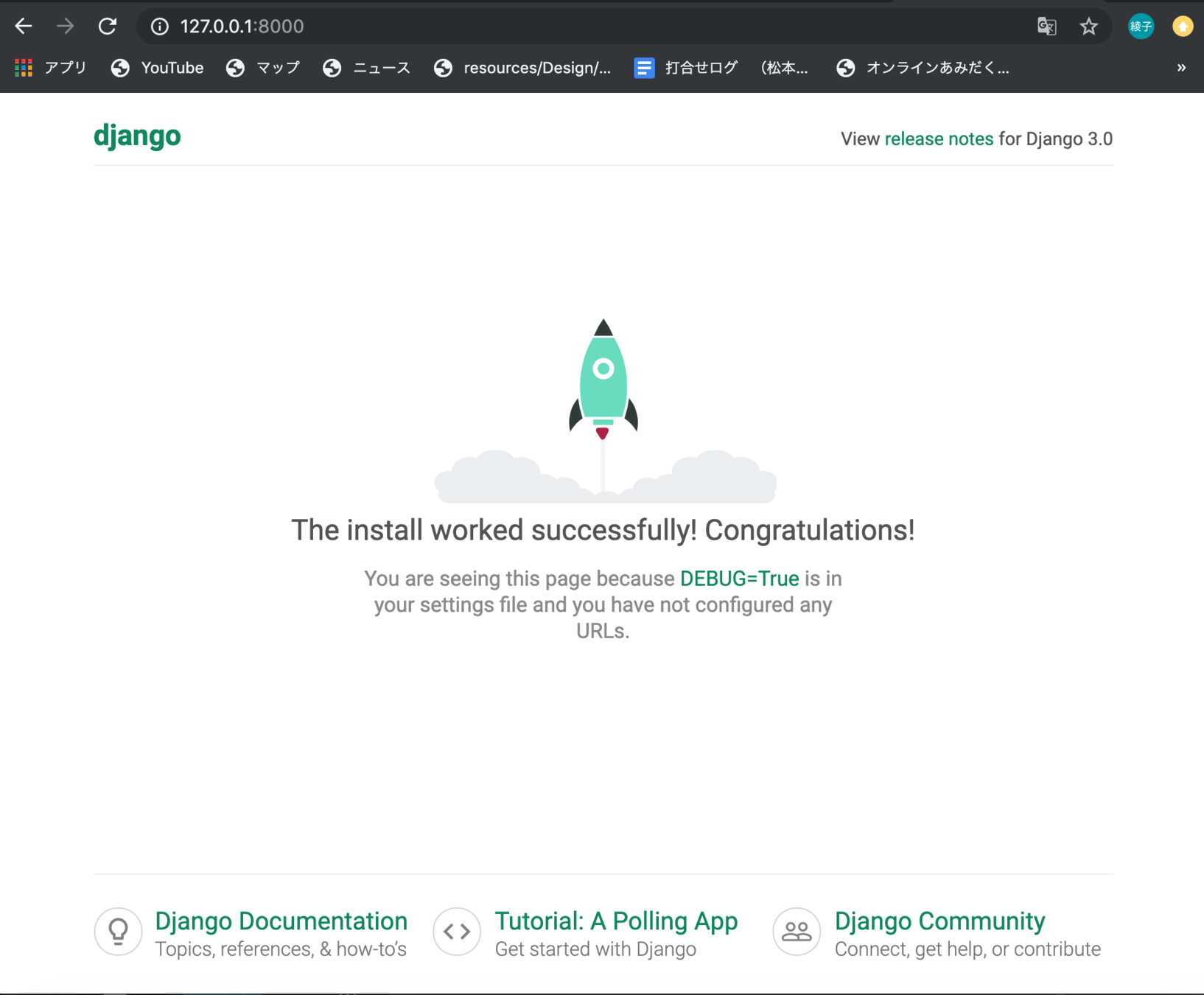Click the DEBUG=True link
1204x995 pixels.
coord(739,579)
